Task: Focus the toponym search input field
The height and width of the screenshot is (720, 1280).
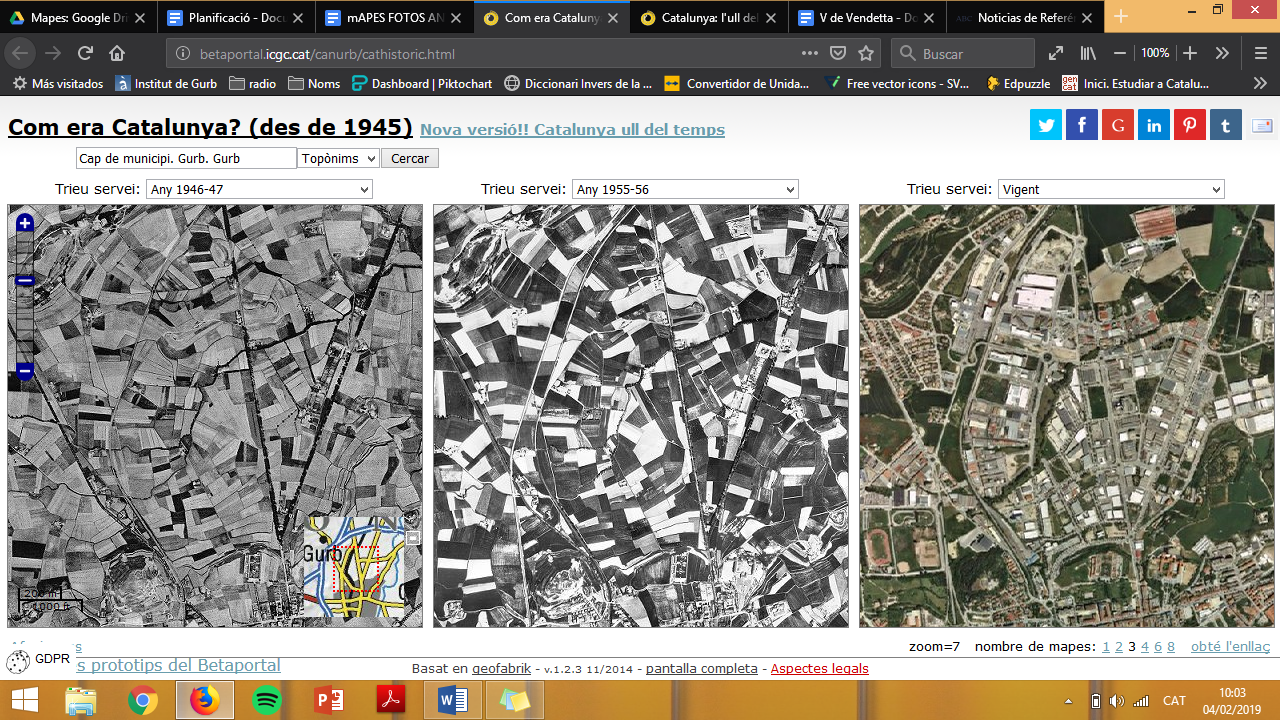Action: coord(186,158)
